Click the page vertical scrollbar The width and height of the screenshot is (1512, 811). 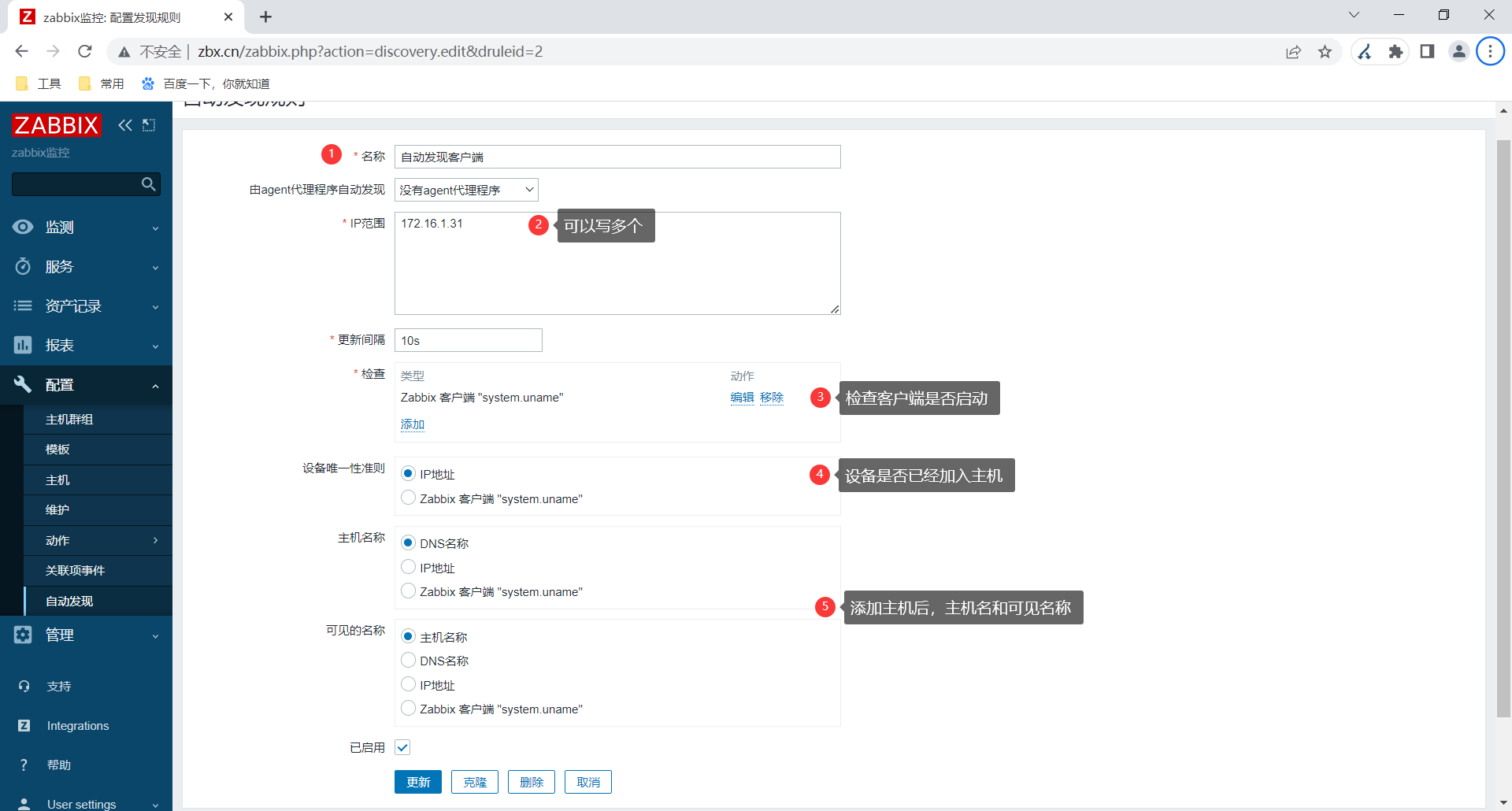[x=1503, y=425]
